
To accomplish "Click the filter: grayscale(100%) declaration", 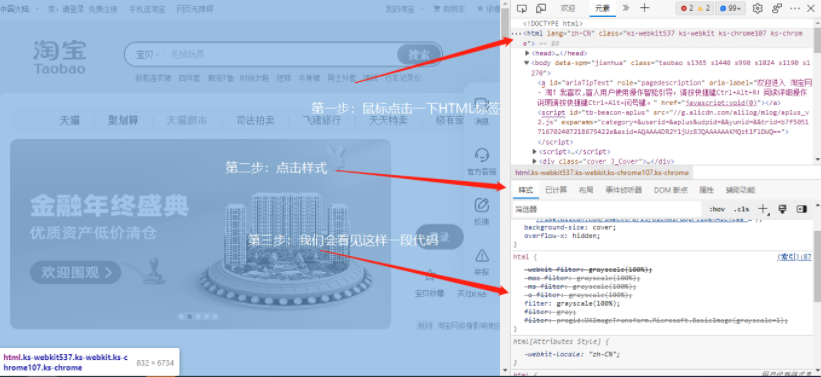I will tap(572, 304).
